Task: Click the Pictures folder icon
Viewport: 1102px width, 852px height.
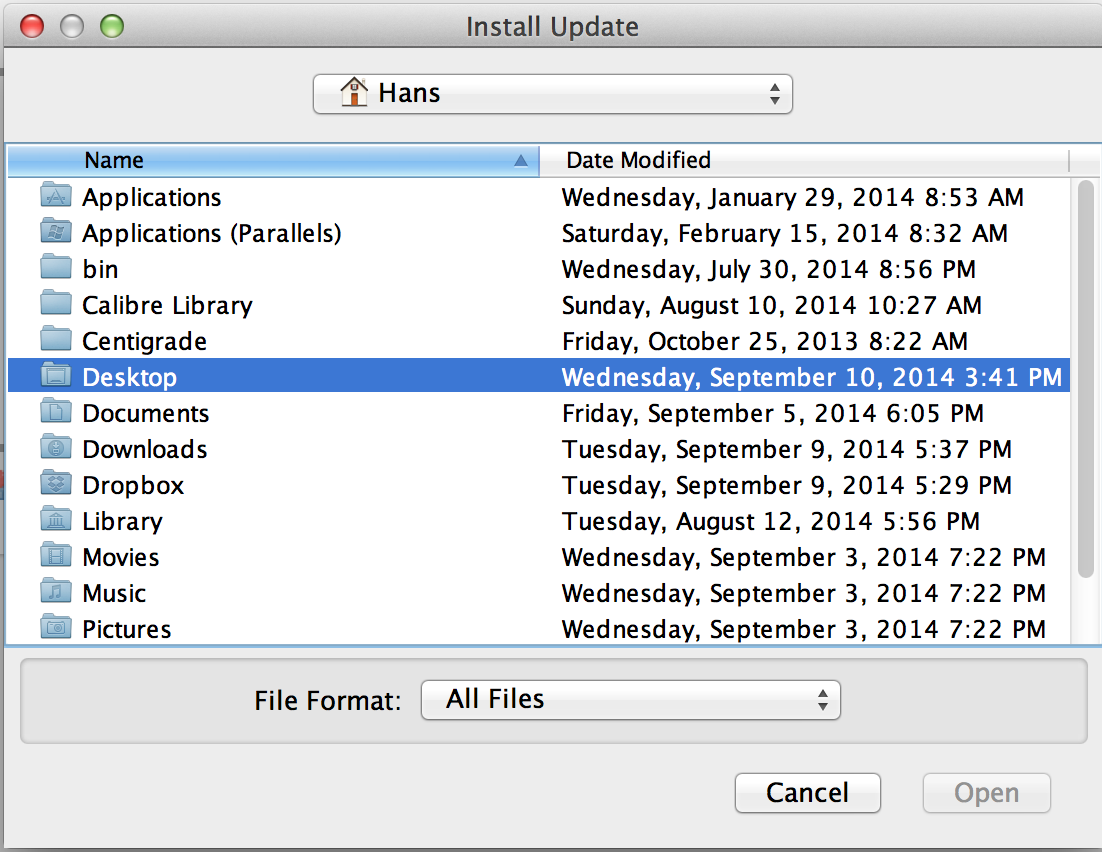Action: (56, 629)
